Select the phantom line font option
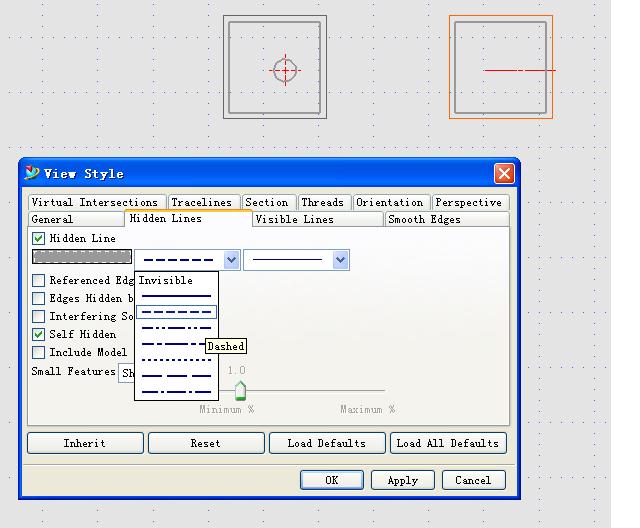 coord(176,328)
